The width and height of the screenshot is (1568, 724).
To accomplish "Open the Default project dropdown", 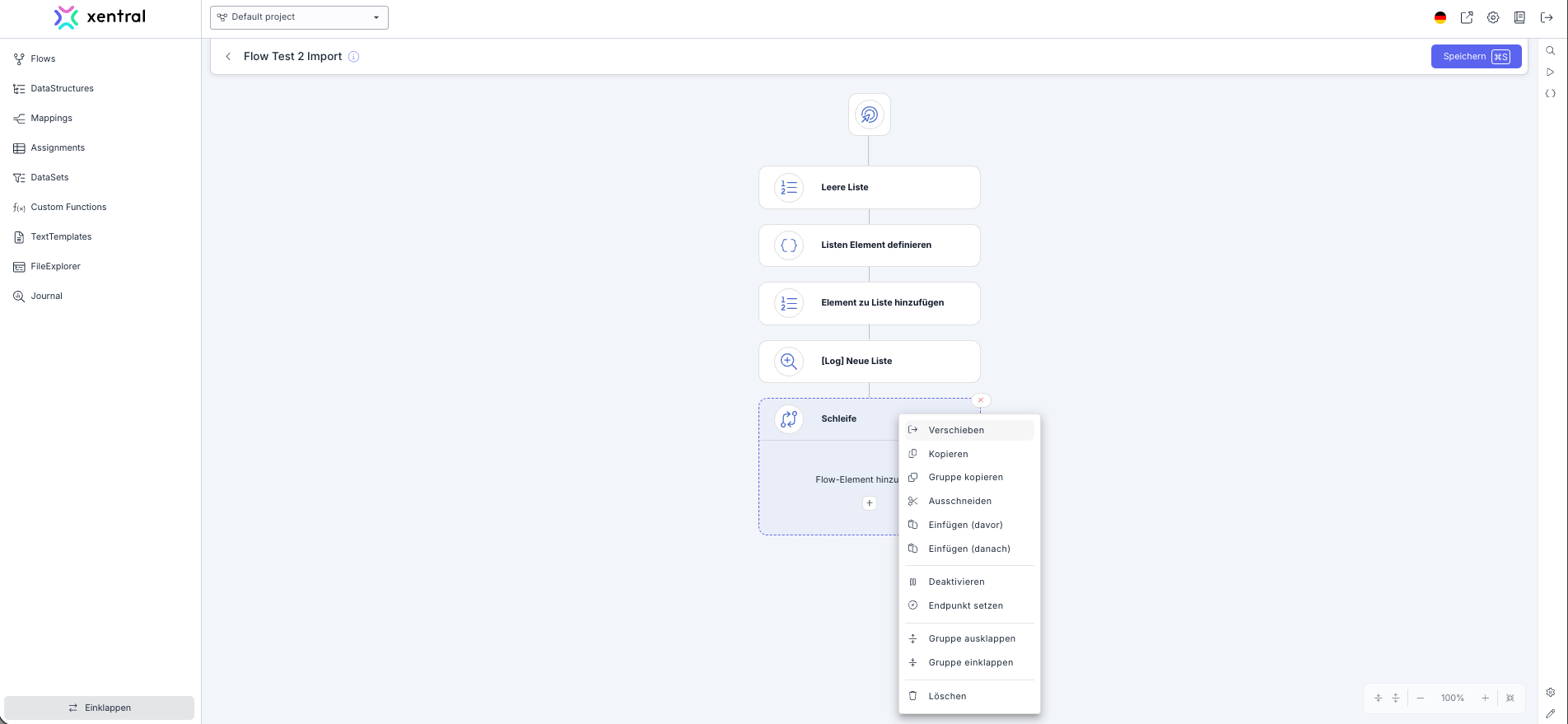I will point(299,17).
